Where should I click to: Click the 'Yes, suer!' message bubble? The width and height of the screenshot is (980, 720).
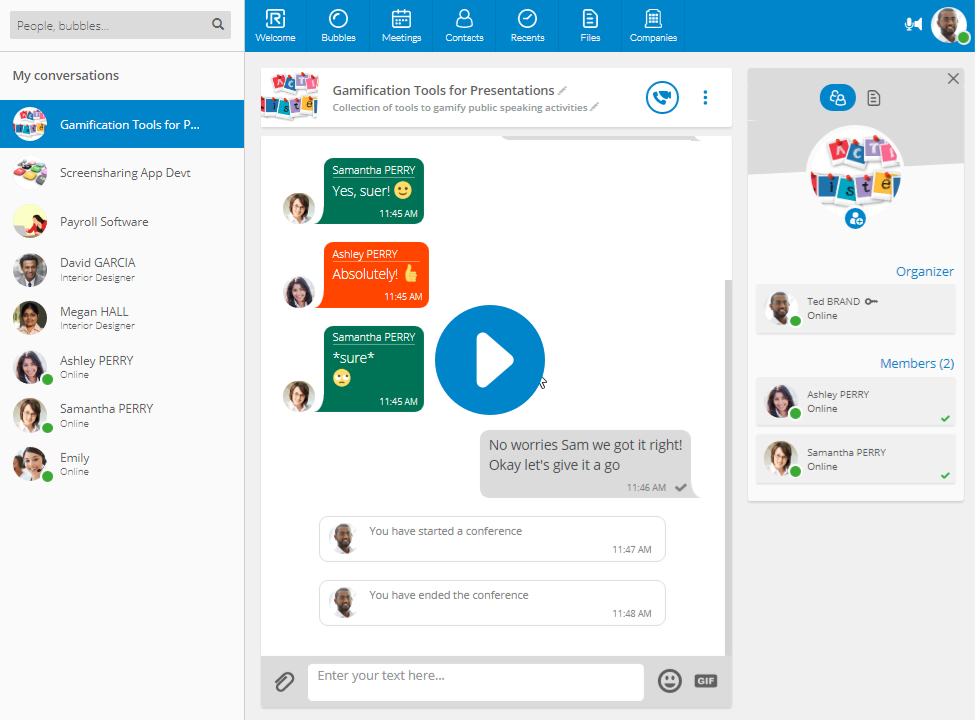tap(373, 191)
